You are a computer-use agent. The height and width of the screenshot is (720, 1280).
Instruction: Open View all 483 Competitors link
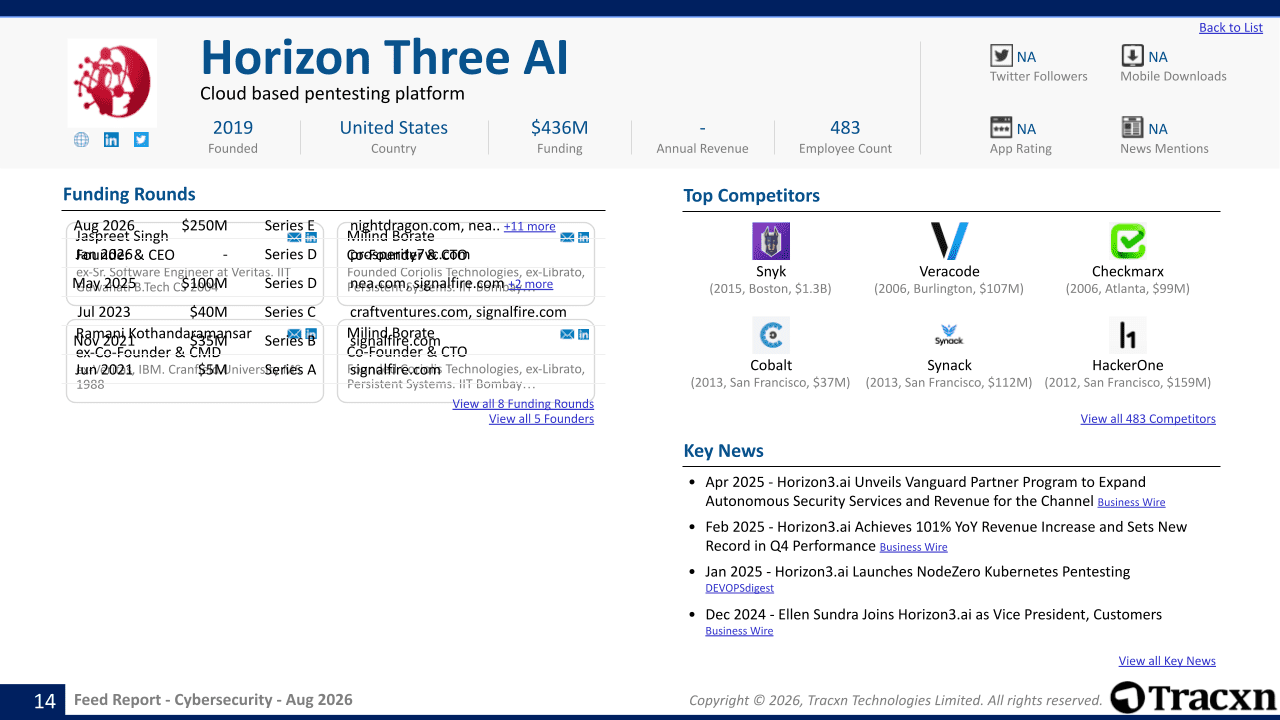pos(1148,419)
